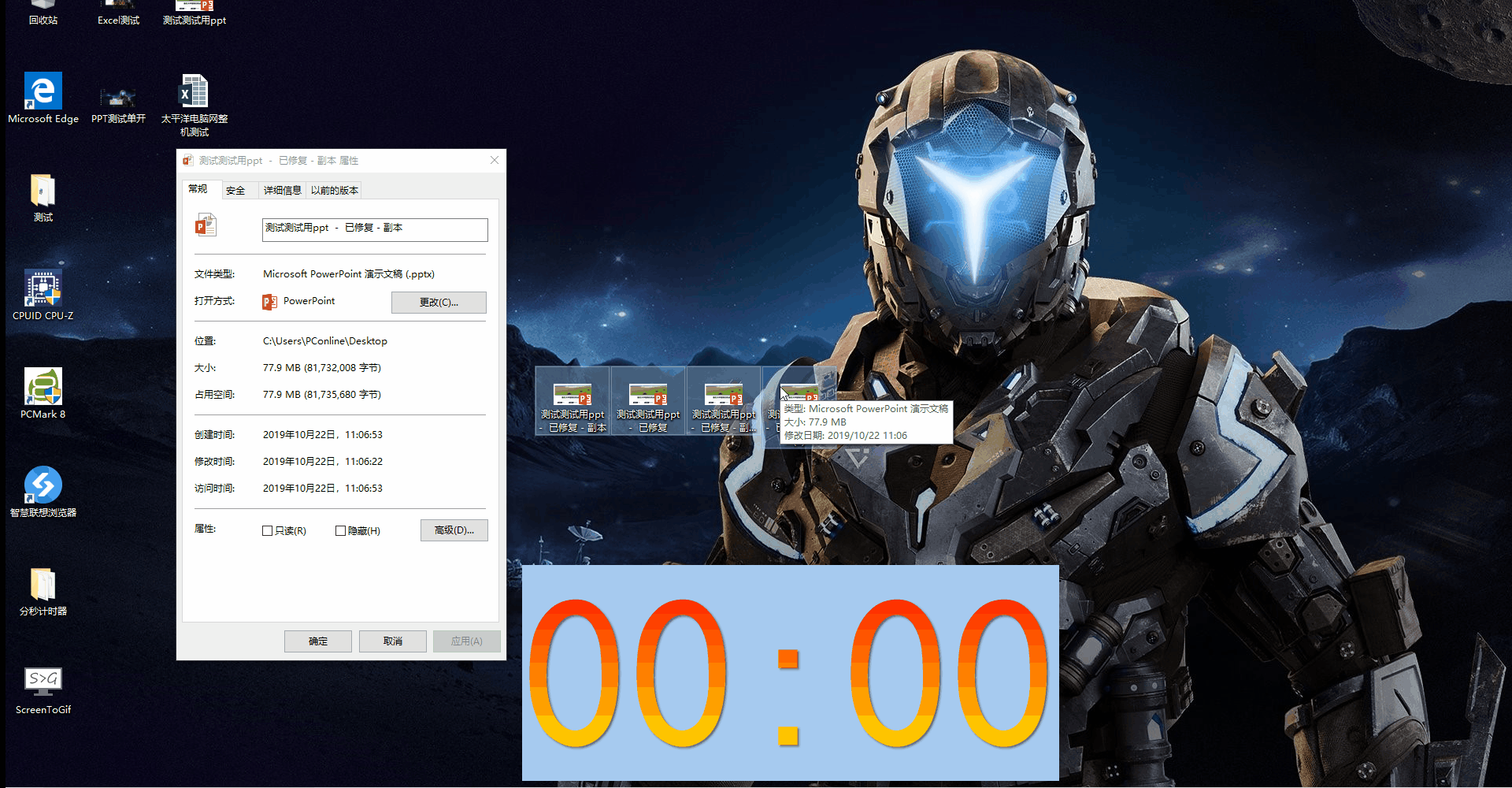Click the location text C:\Users\PConline\Desktop
This screenshot has width=1512, height=788.
click(325, 341)
